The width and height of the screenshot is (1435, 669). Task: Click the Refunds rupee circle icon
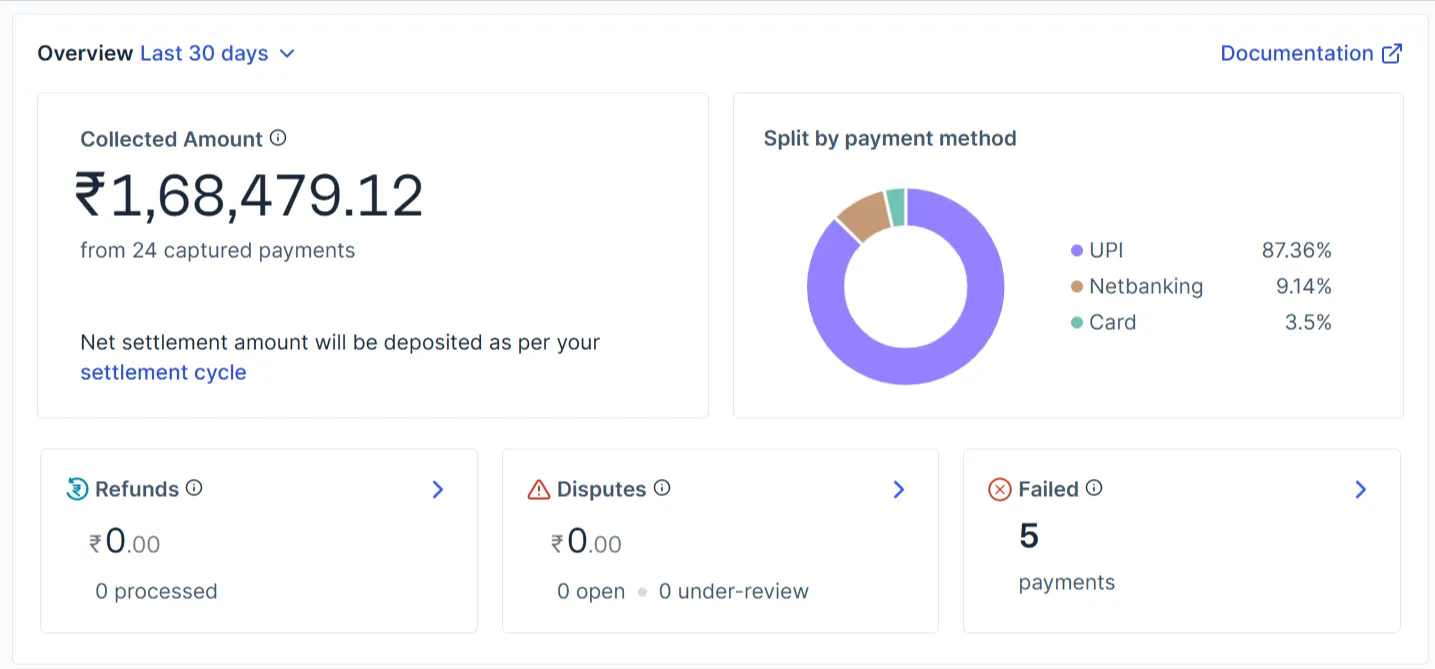coord(77,489)
